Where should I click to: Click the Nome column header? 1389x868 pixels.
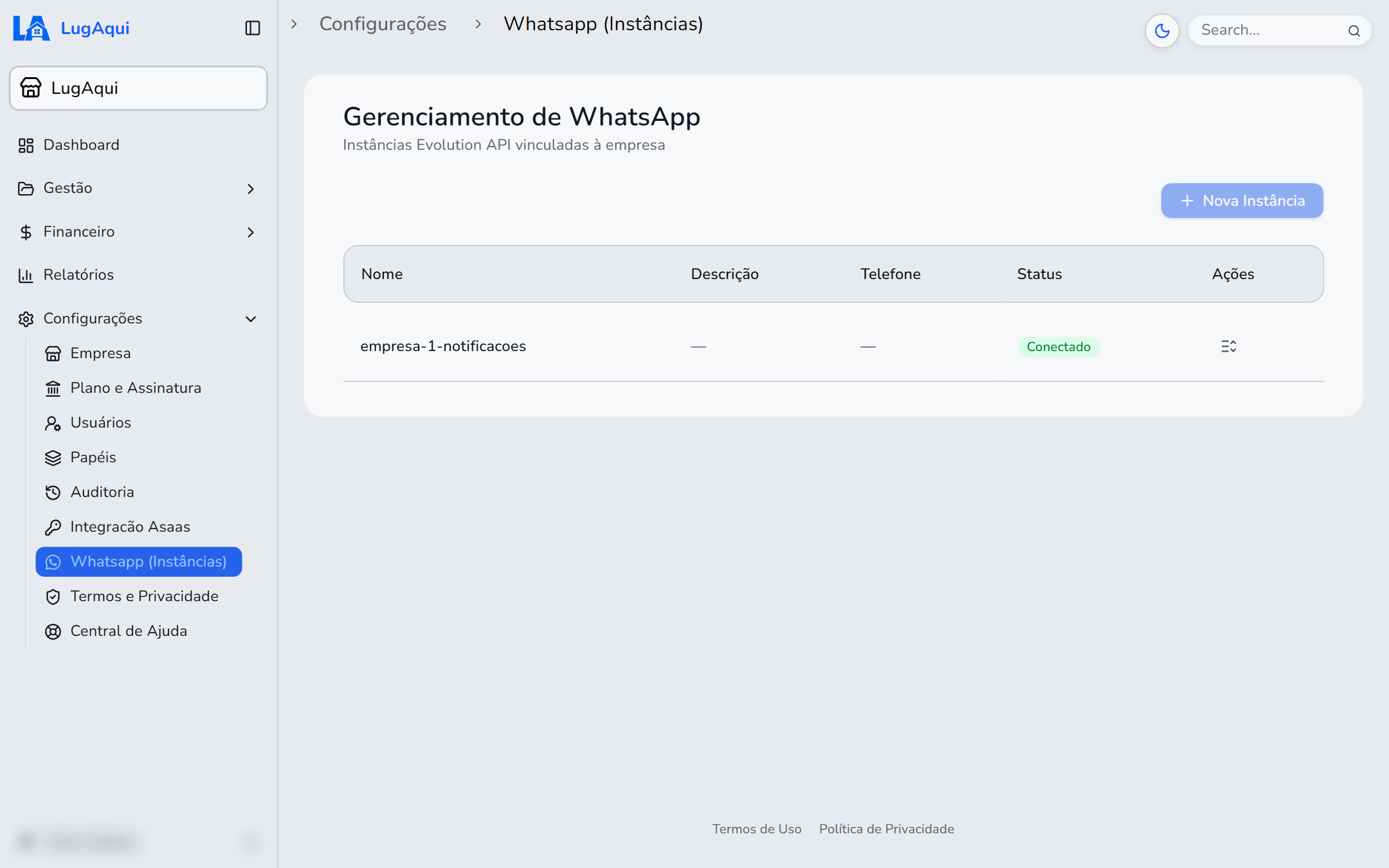coord(382,274)
